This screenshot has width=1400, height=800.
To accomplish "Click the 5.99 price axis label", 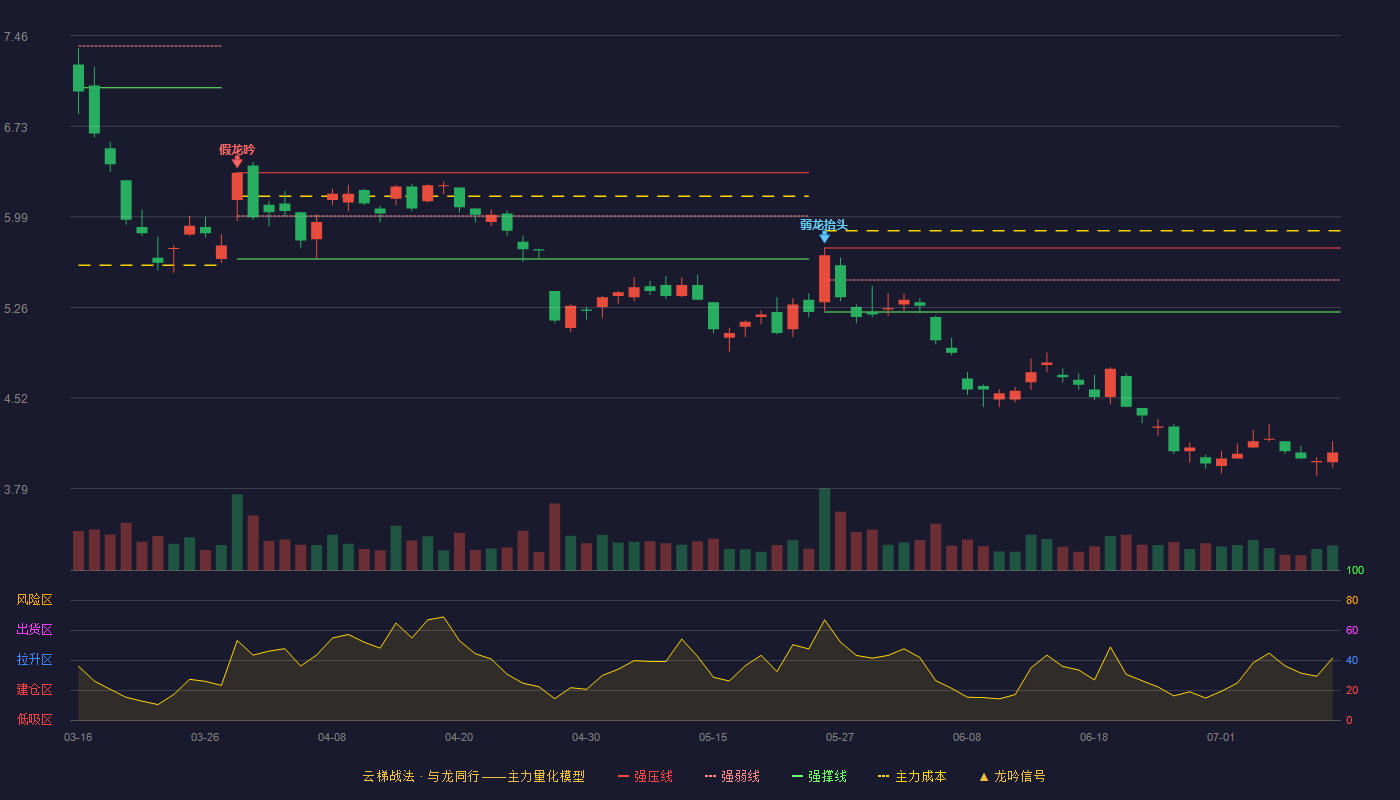I will pos(15,218).
